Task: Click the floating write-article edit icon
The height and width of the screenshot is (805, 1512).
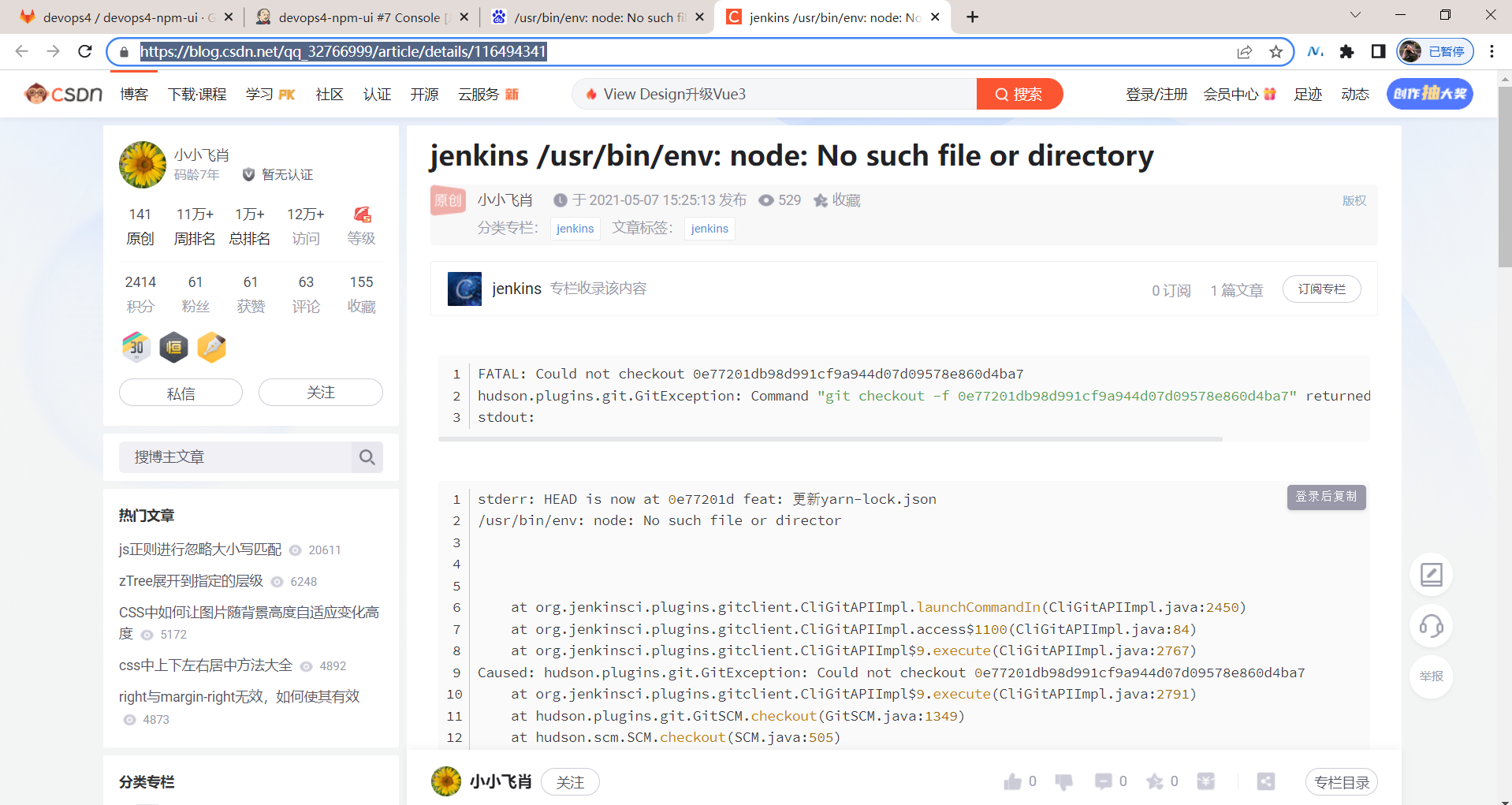Action: click(x=1432, y=575)
